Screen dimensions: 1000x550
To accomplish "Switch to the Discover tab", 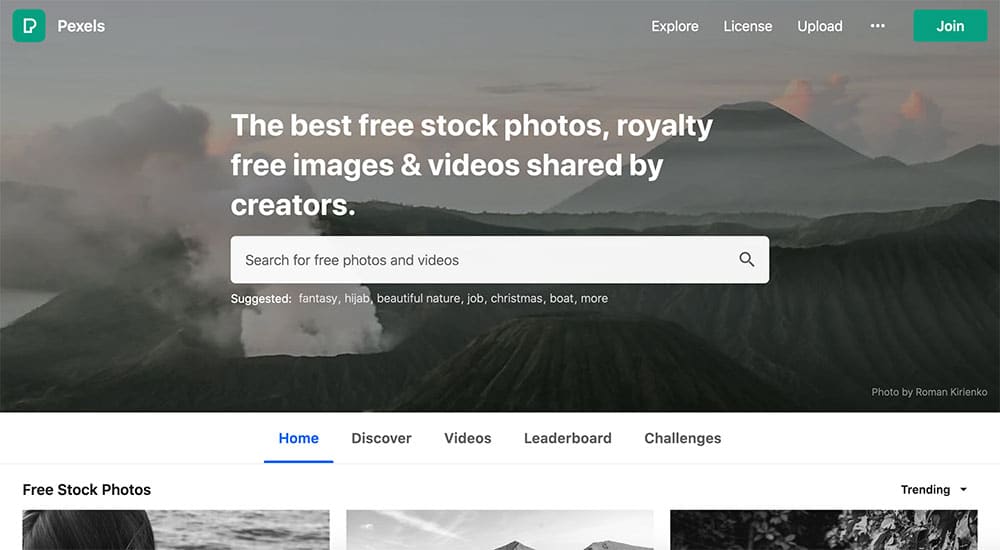I will tap(381, 438).
